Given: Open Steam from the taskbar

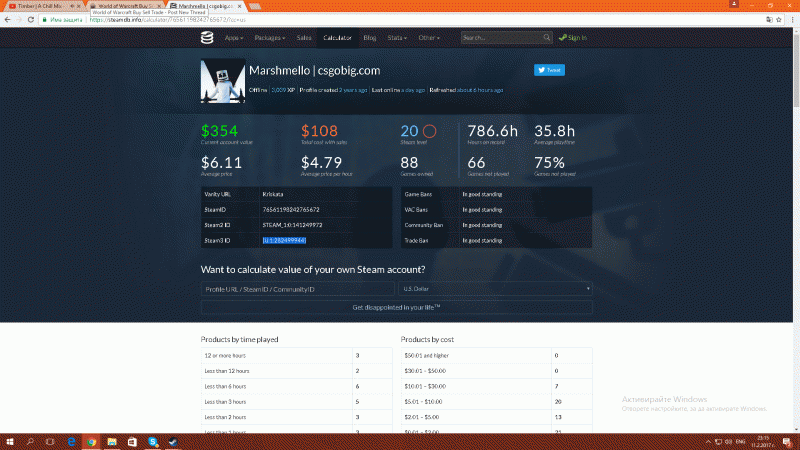Looking at the screenshot, I should [173, 442].
